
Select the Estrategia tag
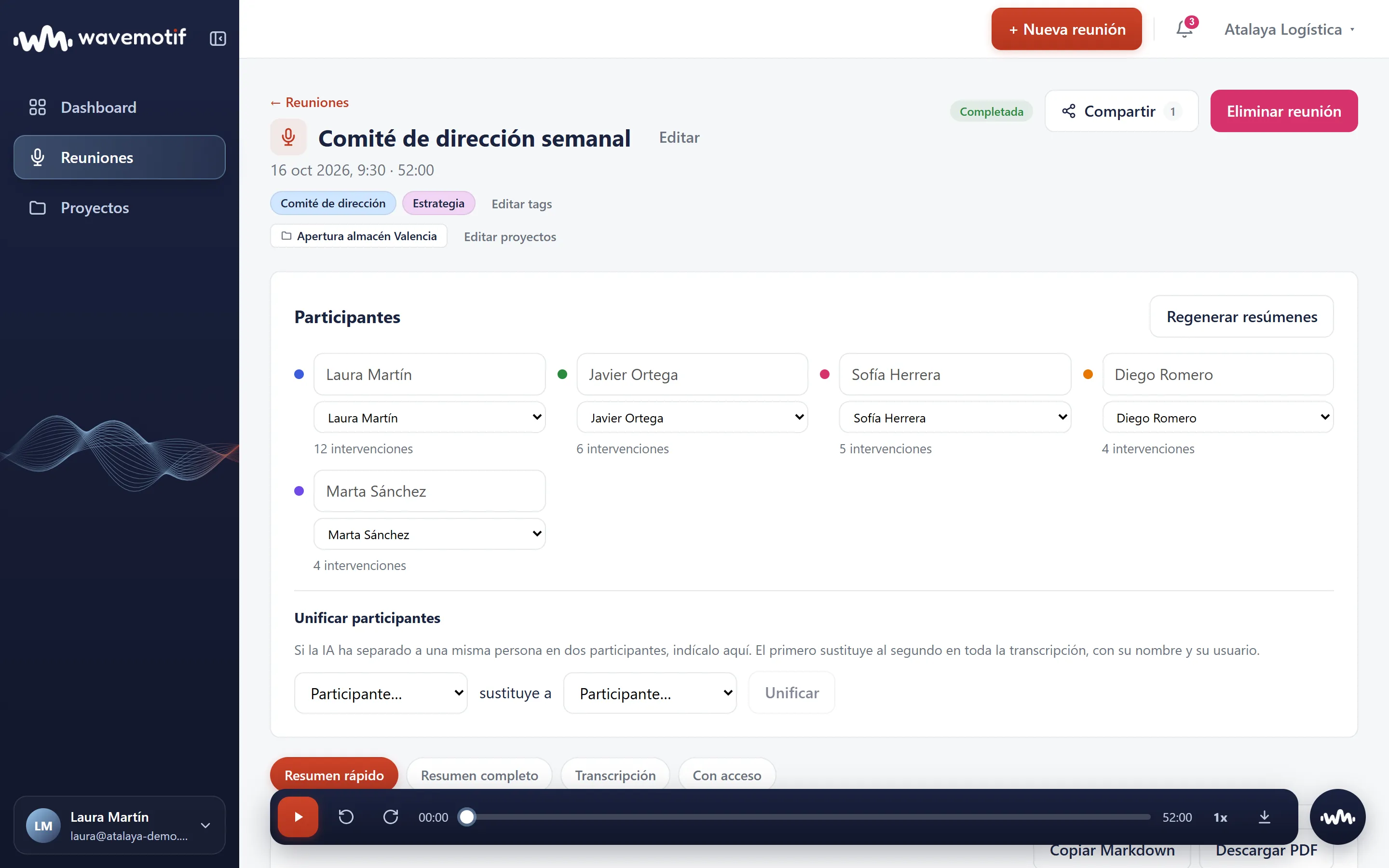438,203
